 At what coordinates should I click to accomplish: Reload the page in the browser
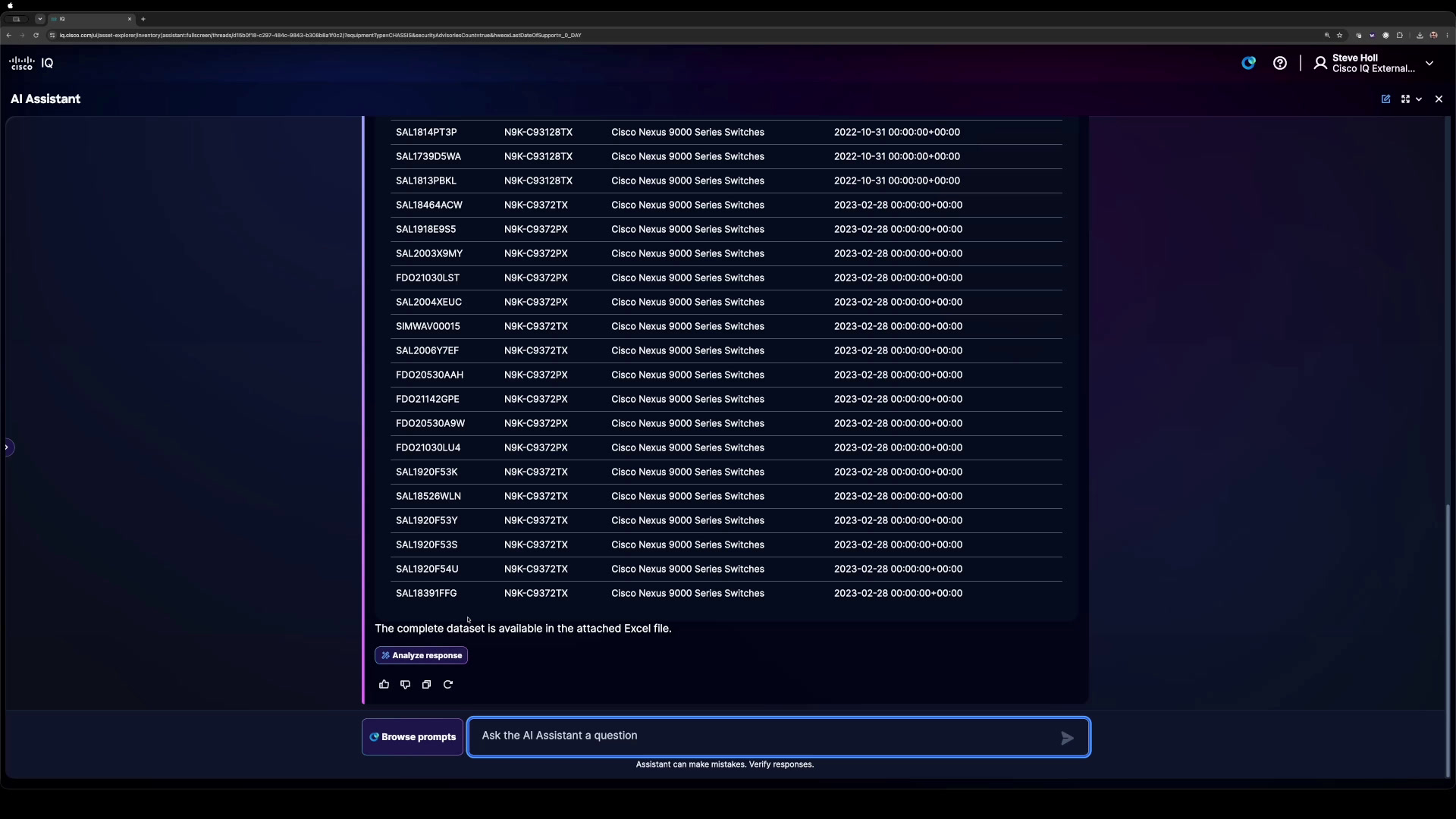[x=36, y=35]
